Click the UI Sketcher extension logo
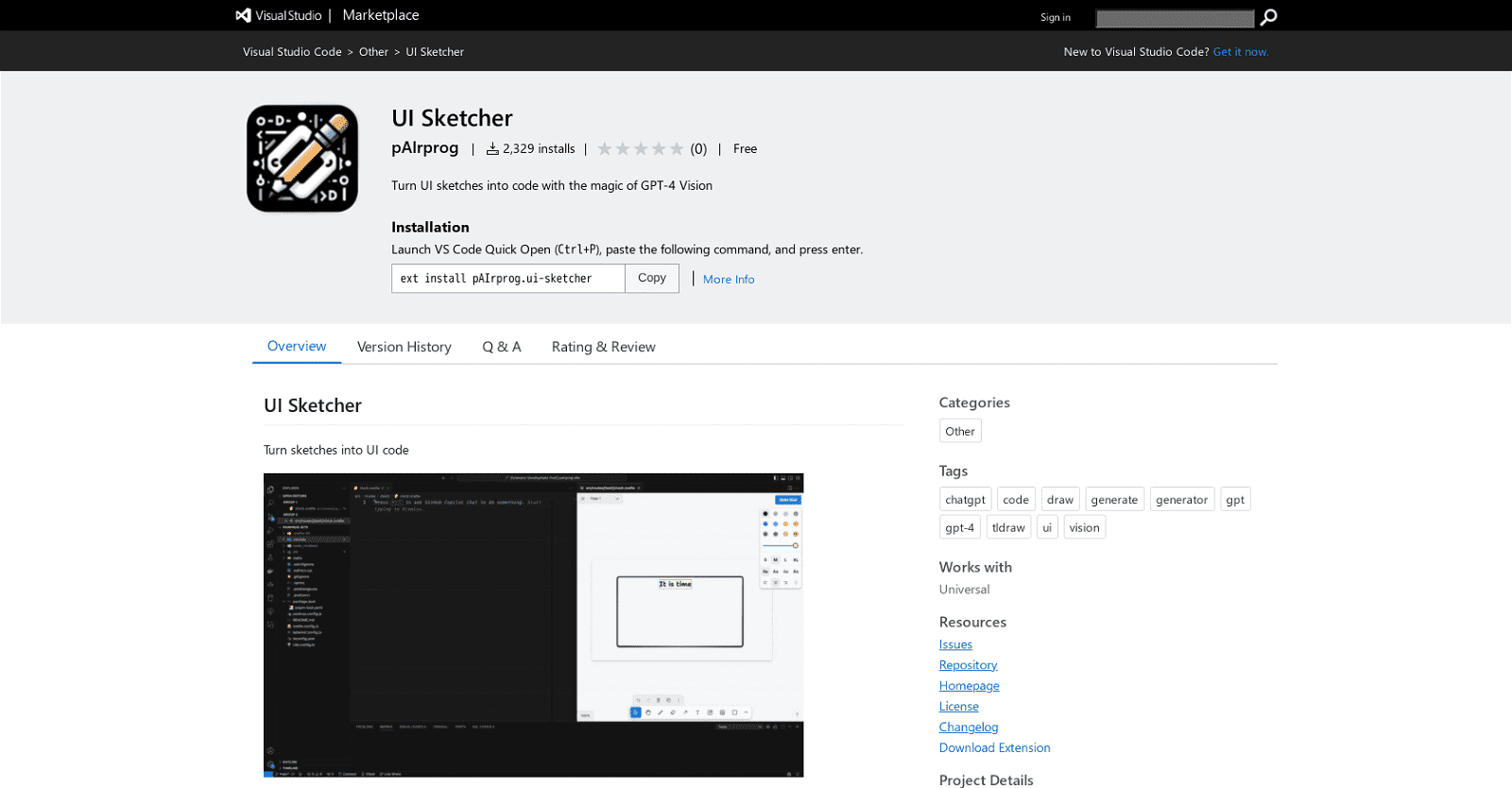Viewport: 1512px width, 788px height. tap(302, 159)
